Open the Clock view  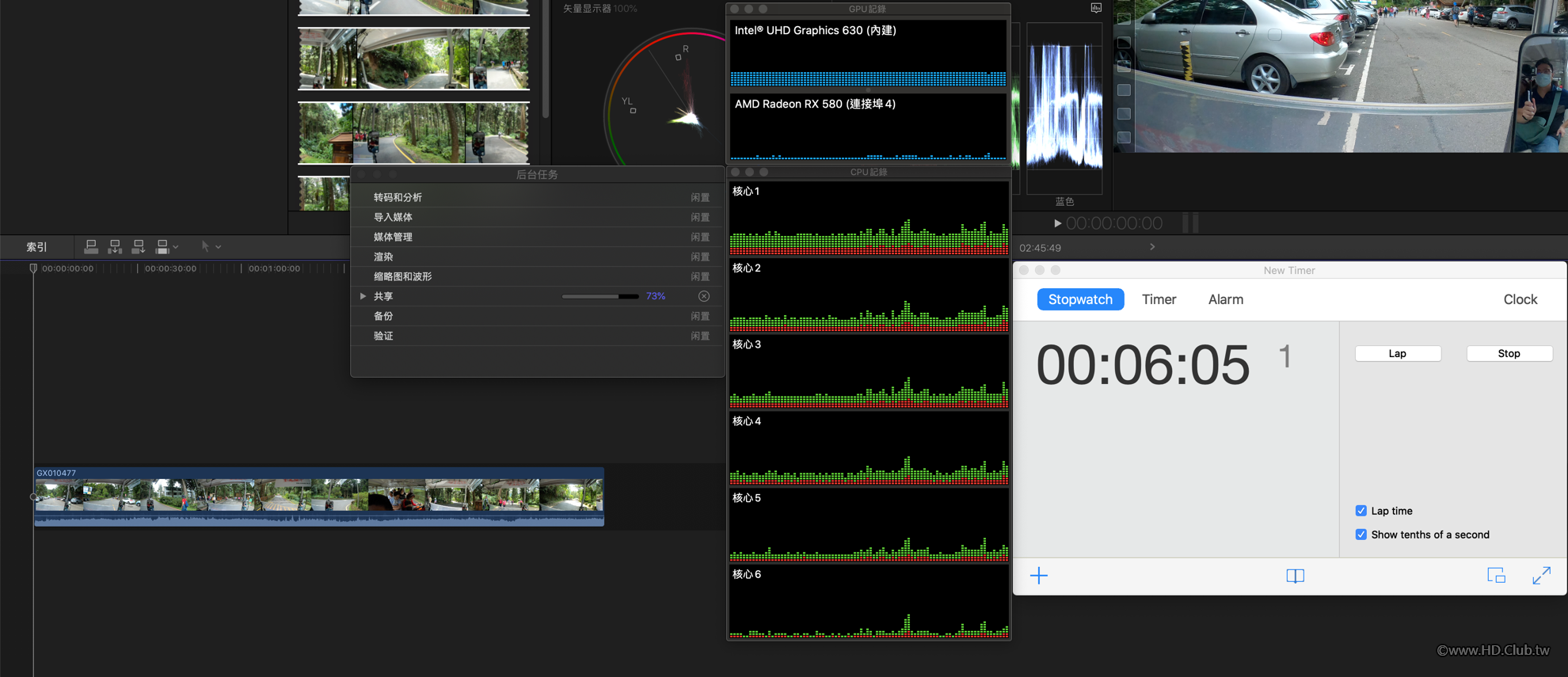[x=1520, y=299]
